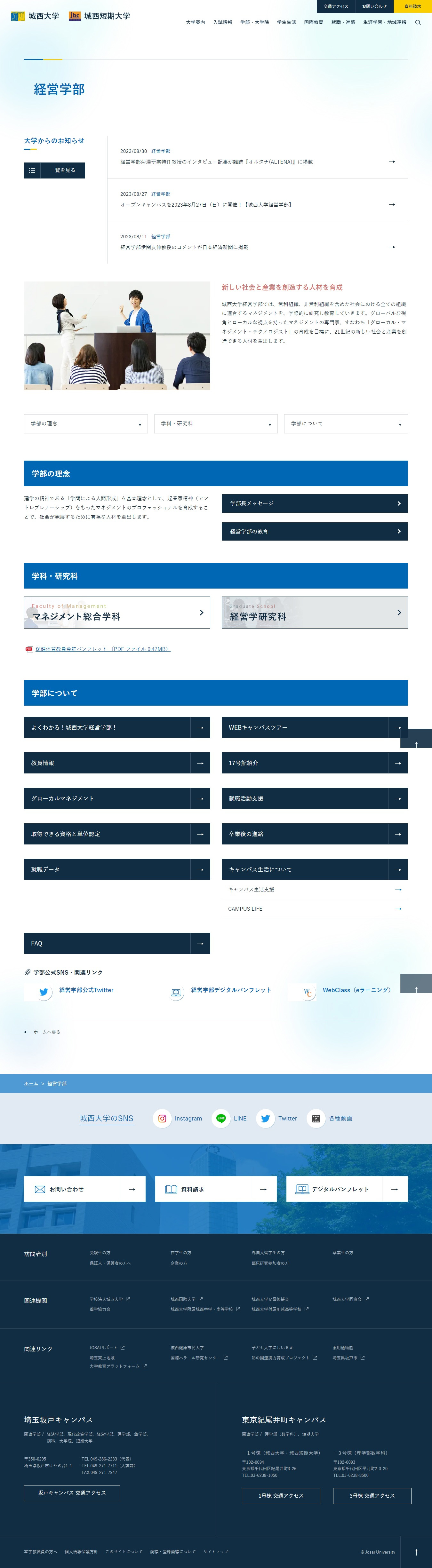Open よくわかる！城西大学経営学部！ link
Image resolution: width=432 pixels, height=1568 pixels.
tap(117, 727)
